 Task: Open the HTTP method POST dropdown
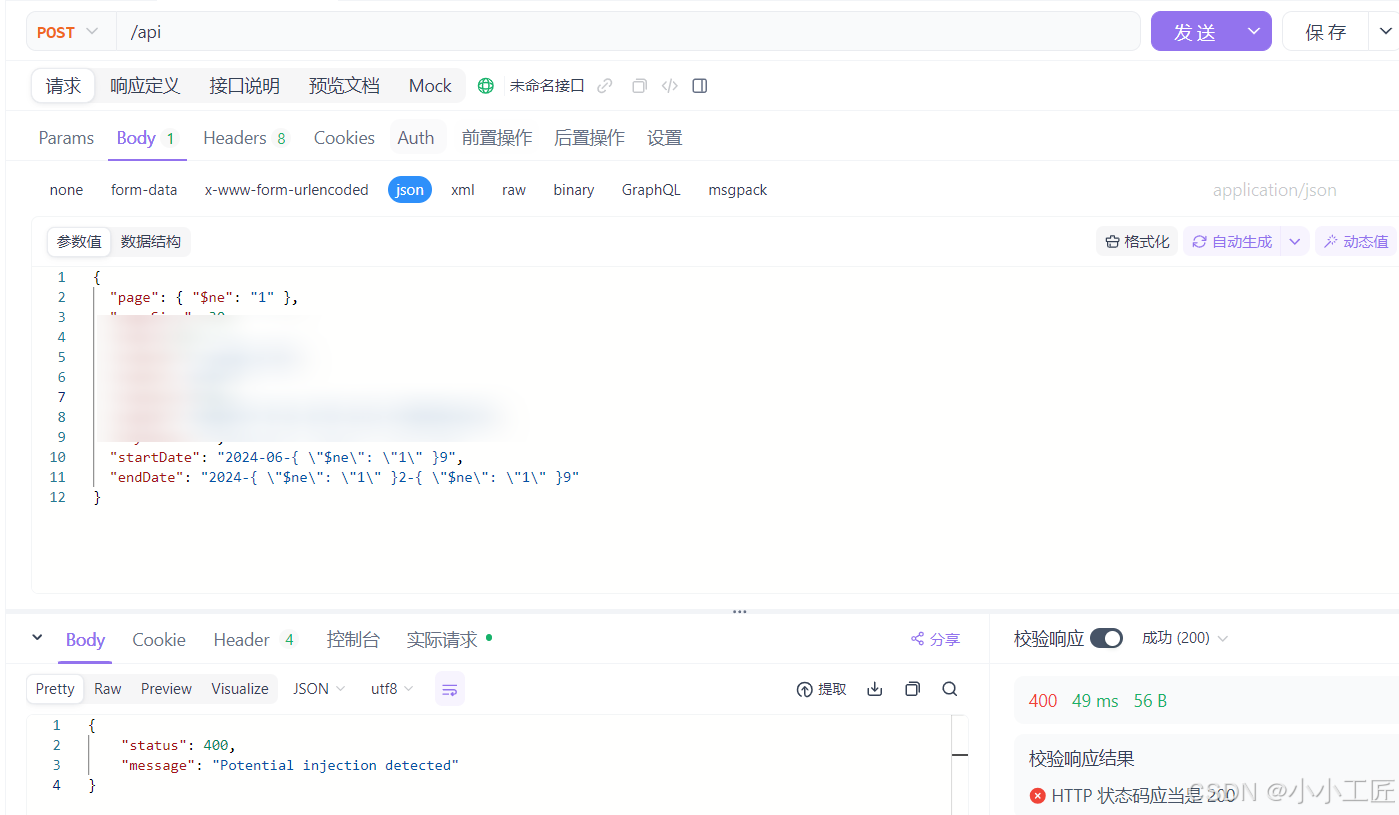(68, 32)
